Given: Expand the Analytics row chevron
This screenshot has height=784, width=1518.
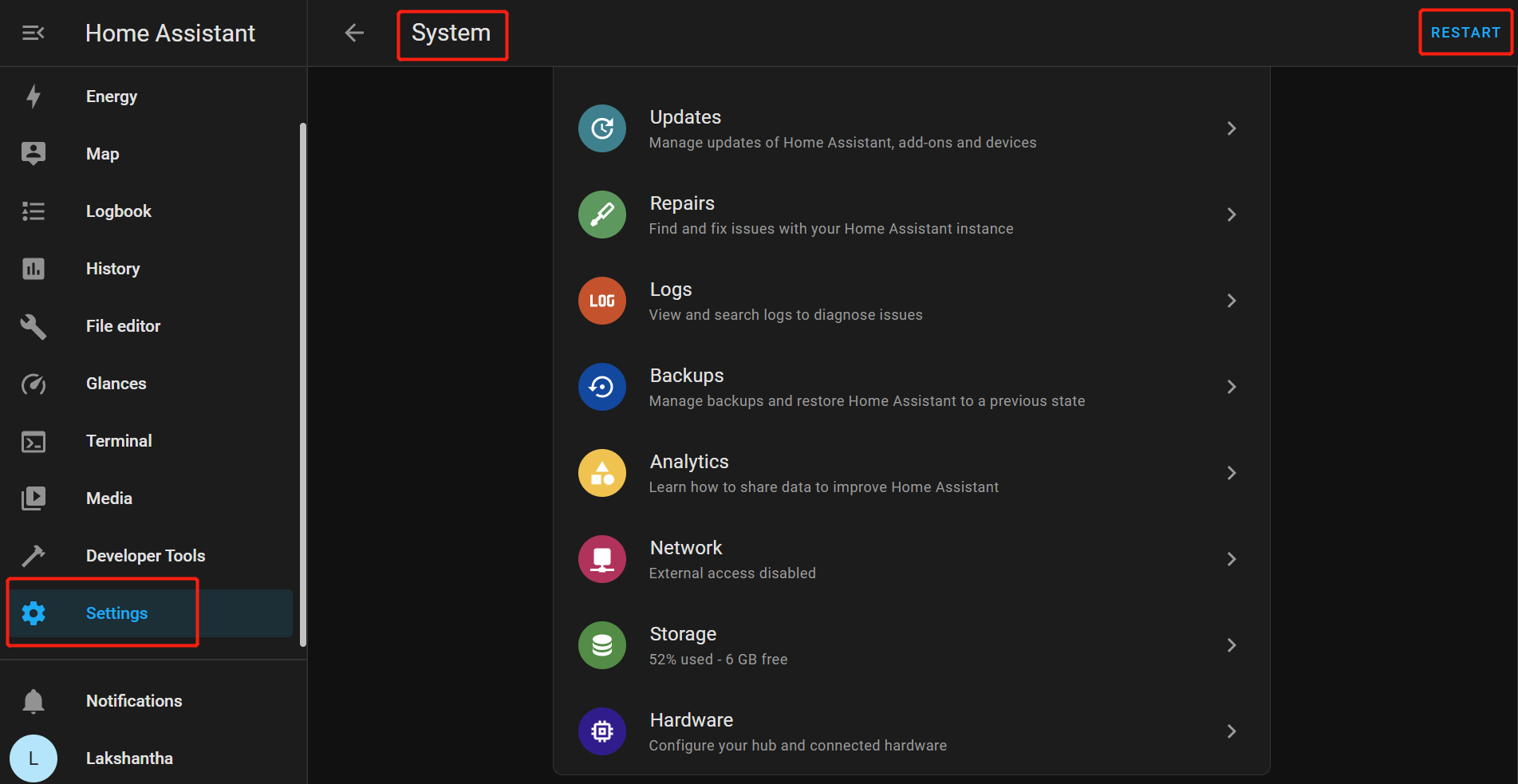Looking at the screenshot, I should coord(1232,473).
